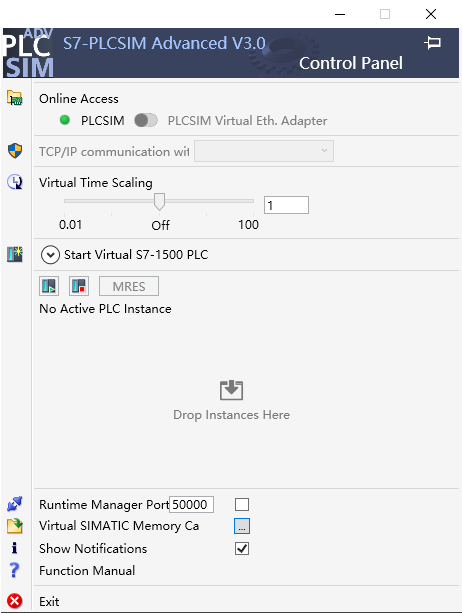
Task: Click the green PLCSIM status indicator
Action: click(x=65, y=120)
